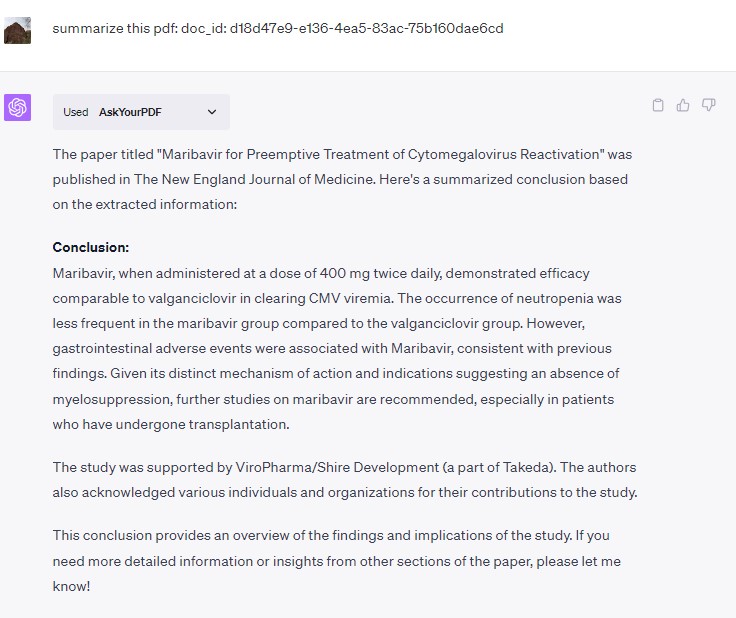Click the thumbs up icon on response
The image size is (736, 618).
point(683,105)
